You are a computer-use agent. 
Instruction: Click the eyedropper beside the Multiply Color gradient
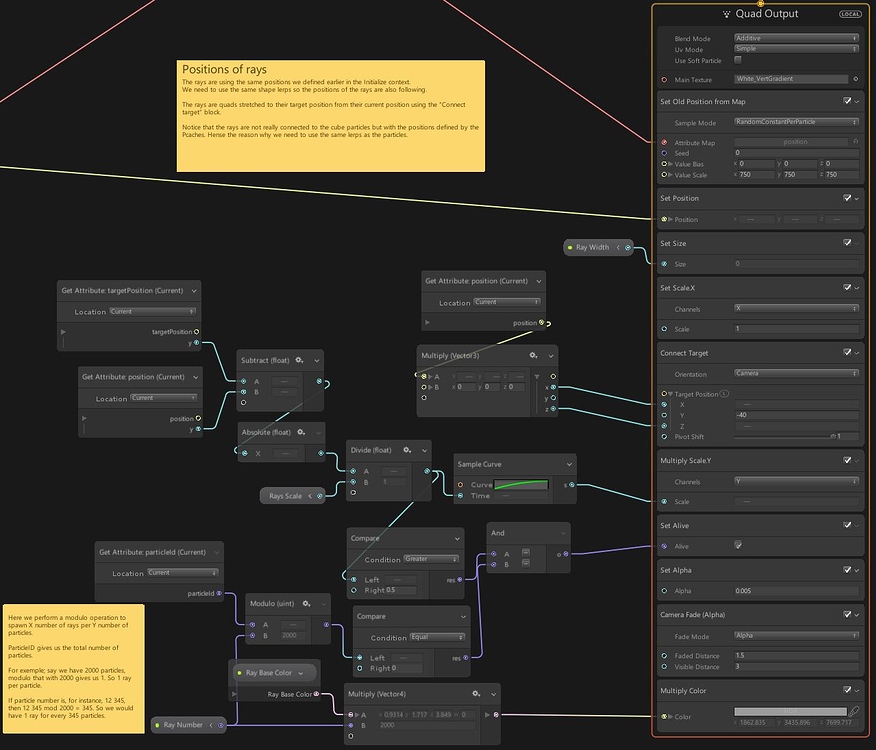(x=854, y=711)
